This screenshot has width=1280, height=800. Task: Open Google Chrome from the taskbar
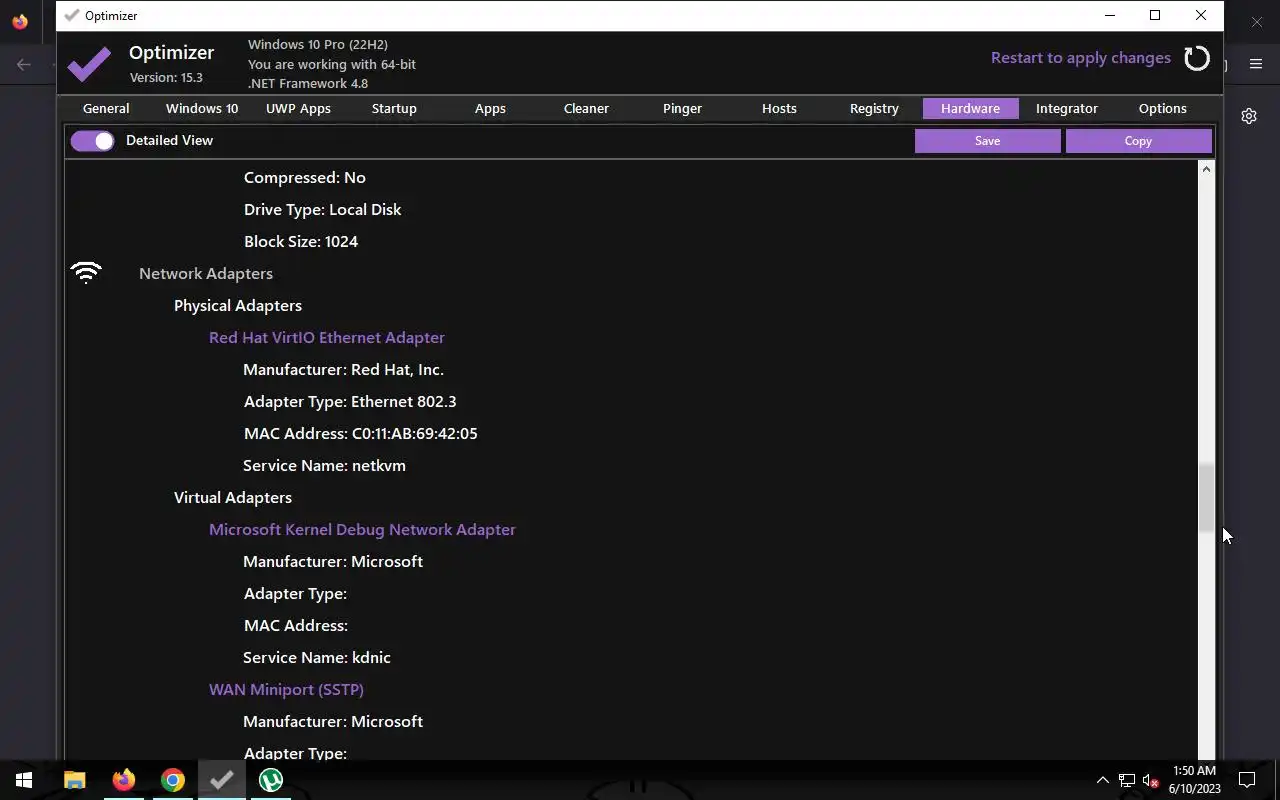coord(173,780)
